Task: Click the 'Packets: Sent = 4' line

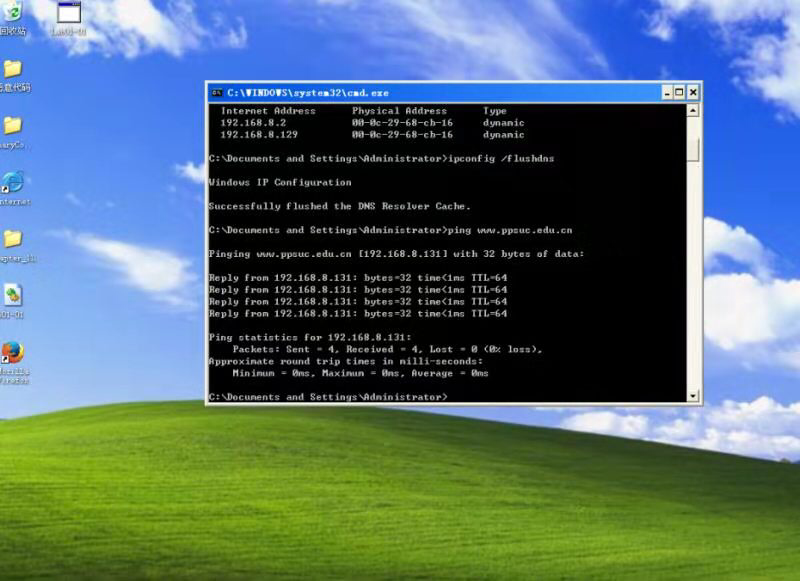Action: coord(387,349)
